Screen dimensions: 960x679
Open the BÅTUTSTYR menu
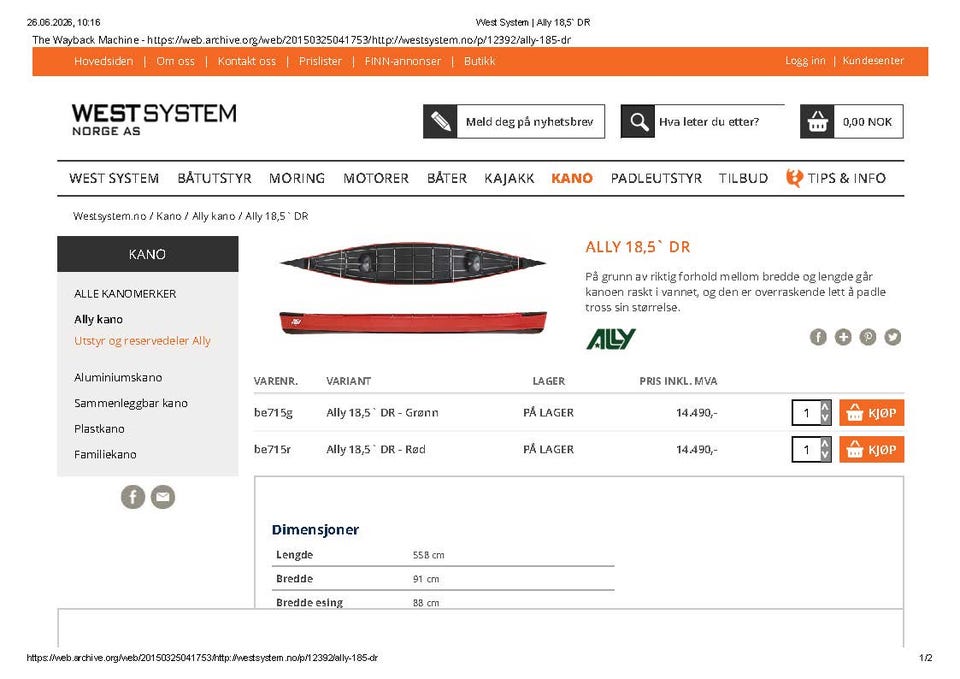pyautogui.click(x=214, y=178)
